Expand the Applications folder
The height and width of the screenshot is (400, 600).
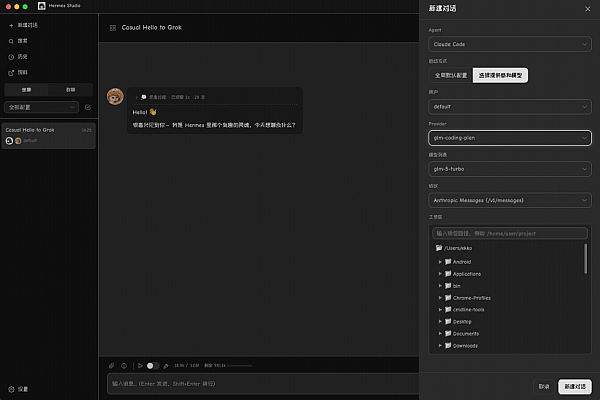point(440,274)
